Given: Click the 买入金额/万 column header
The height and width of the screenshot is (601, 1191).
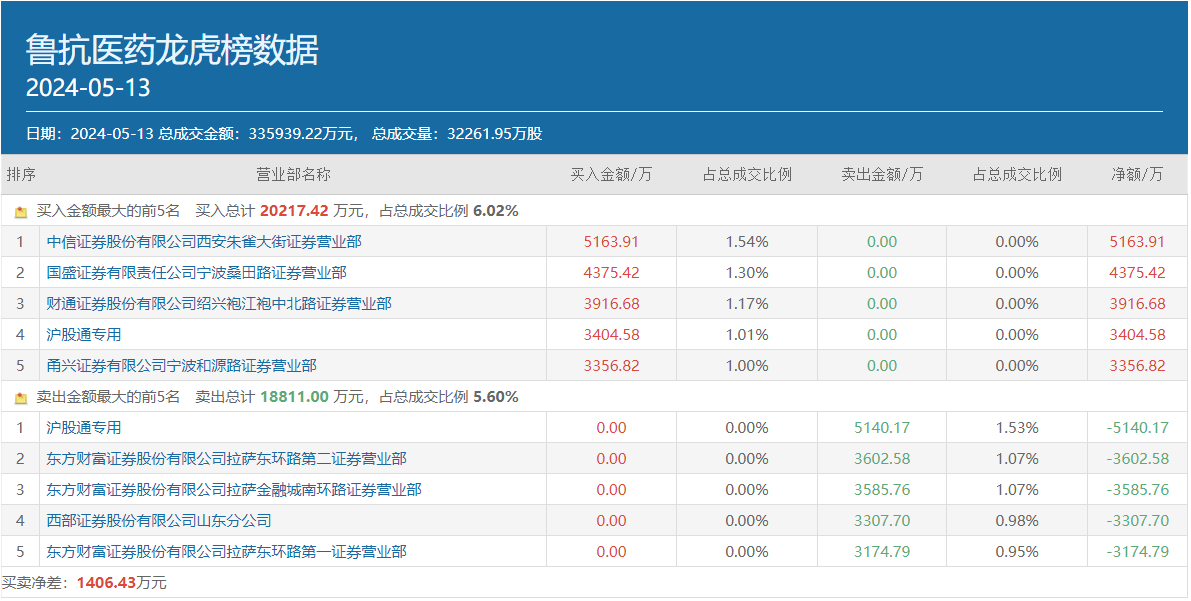Looking at the screenshot, I should (x=611, y=175).
